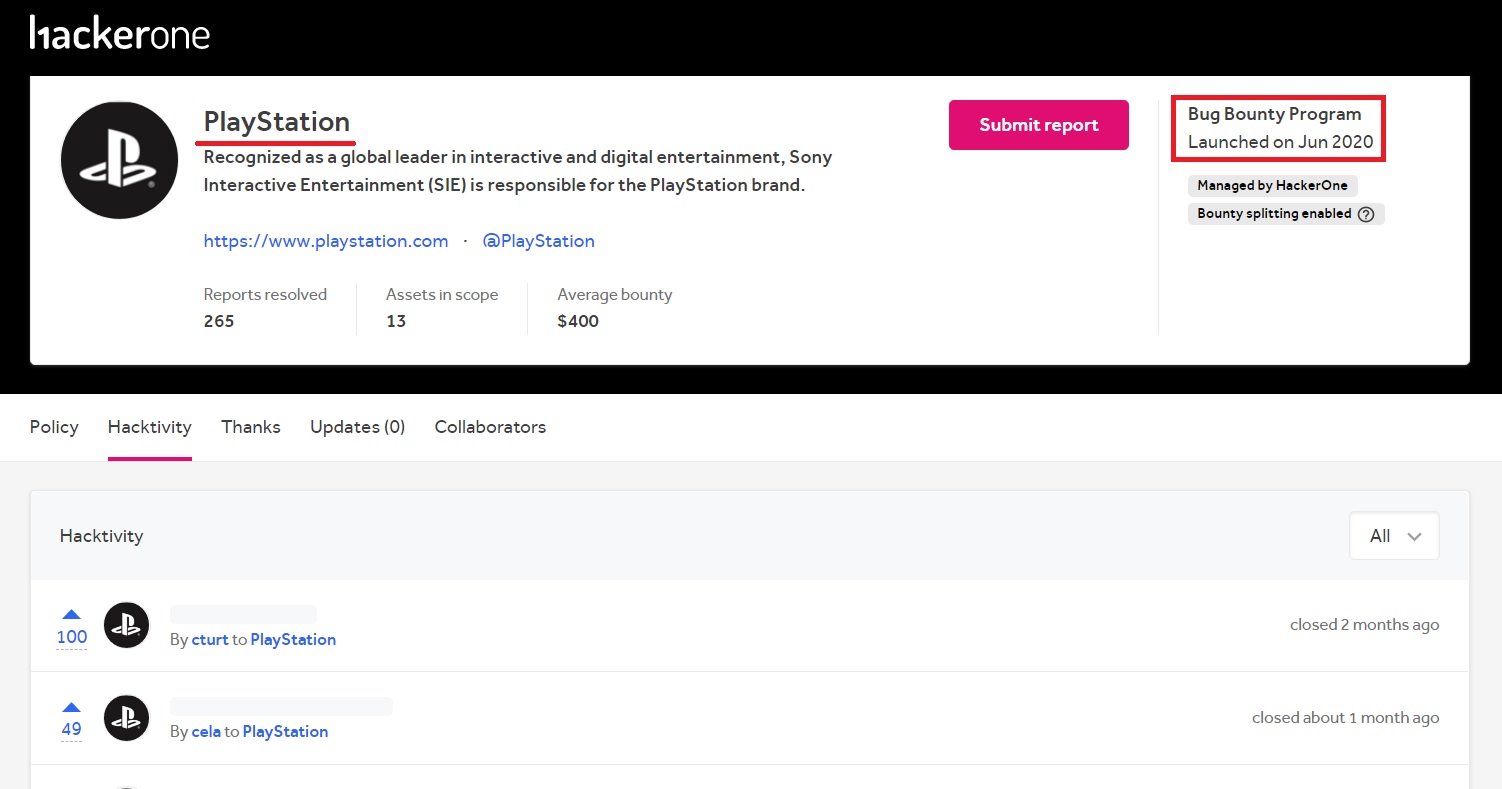Image resolution: width=1502 pixels, height=789 pixels.
Task: Click PlayStation link in cturt's report
Action: pos(293,640)
